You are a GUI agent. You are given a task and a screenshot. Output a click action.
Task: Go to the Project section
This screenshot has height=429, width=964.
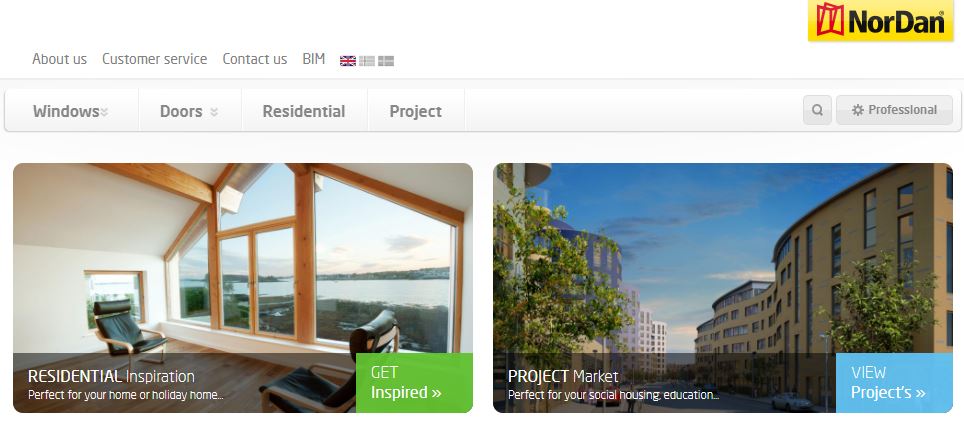pos(416,111)
